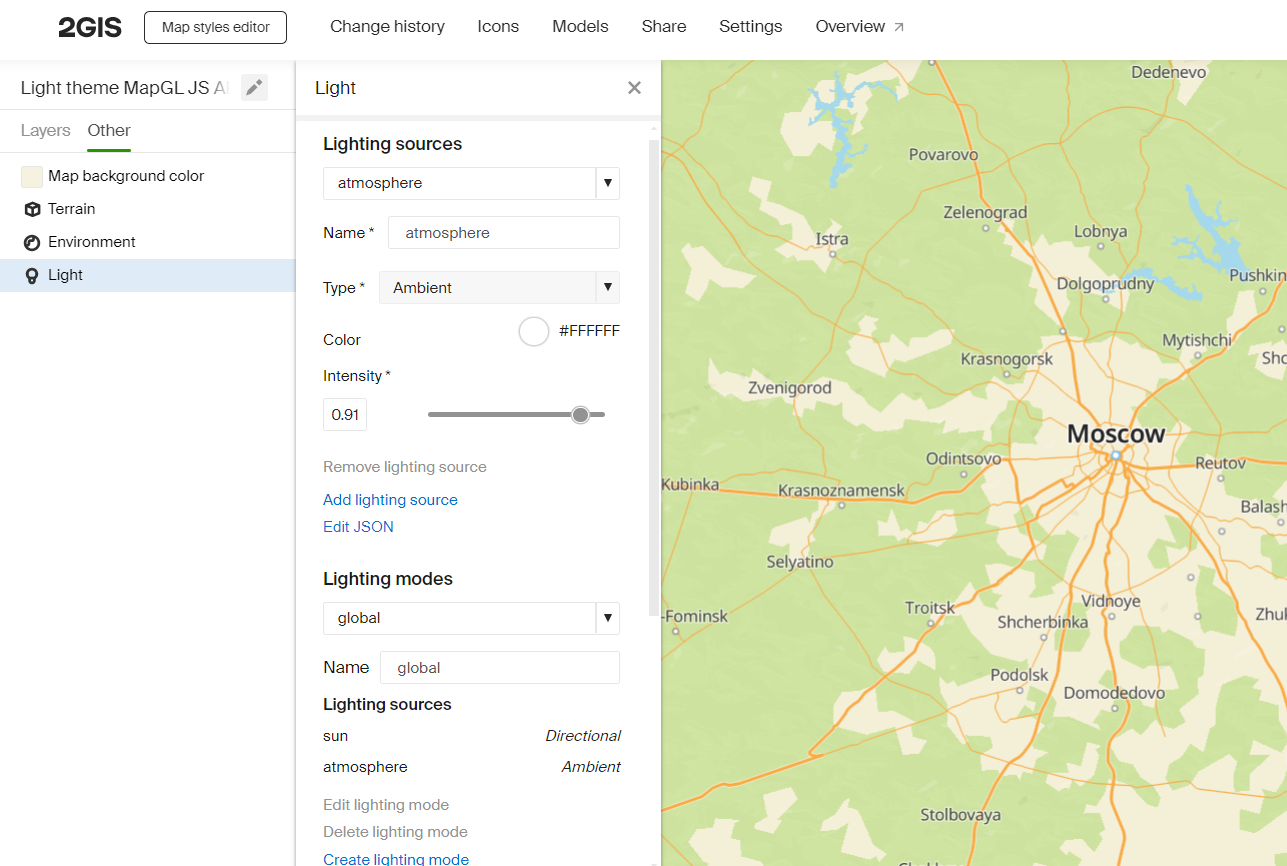Screen dimensions: 1287x866
Task: Open the Overview external link arrow
Action: pos(898,27)
